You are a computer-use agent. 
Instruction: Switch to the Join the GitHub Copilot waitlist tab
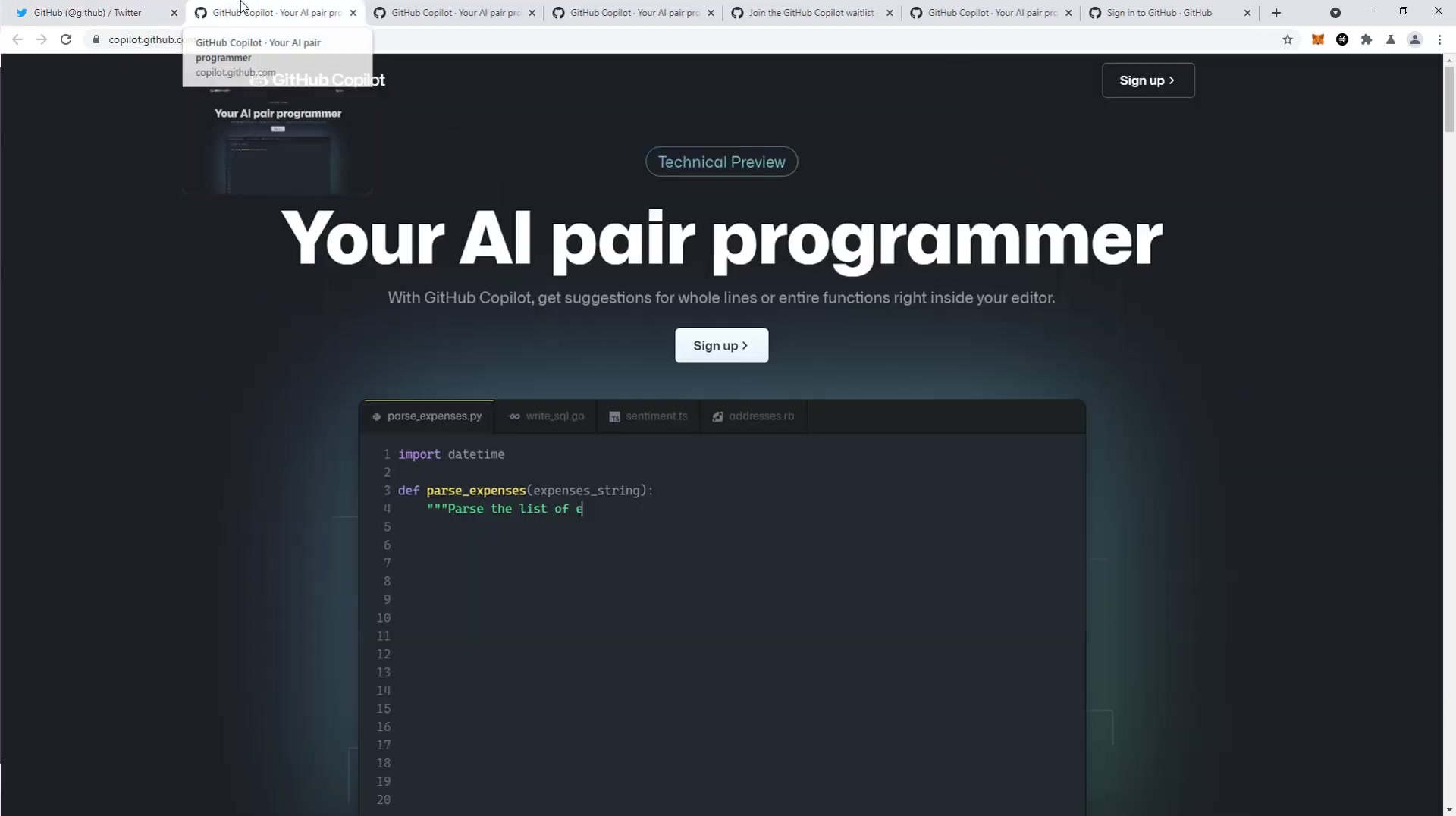811,13
